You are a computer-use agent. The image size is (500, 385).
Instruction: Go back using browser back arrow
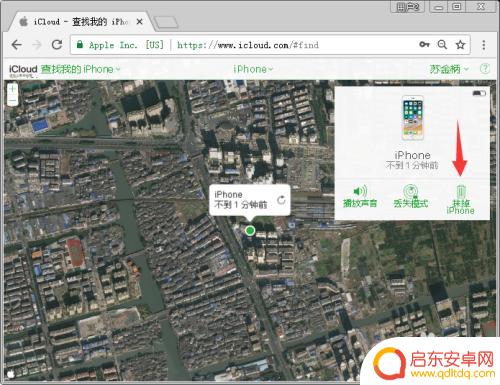tap(17, 45)
